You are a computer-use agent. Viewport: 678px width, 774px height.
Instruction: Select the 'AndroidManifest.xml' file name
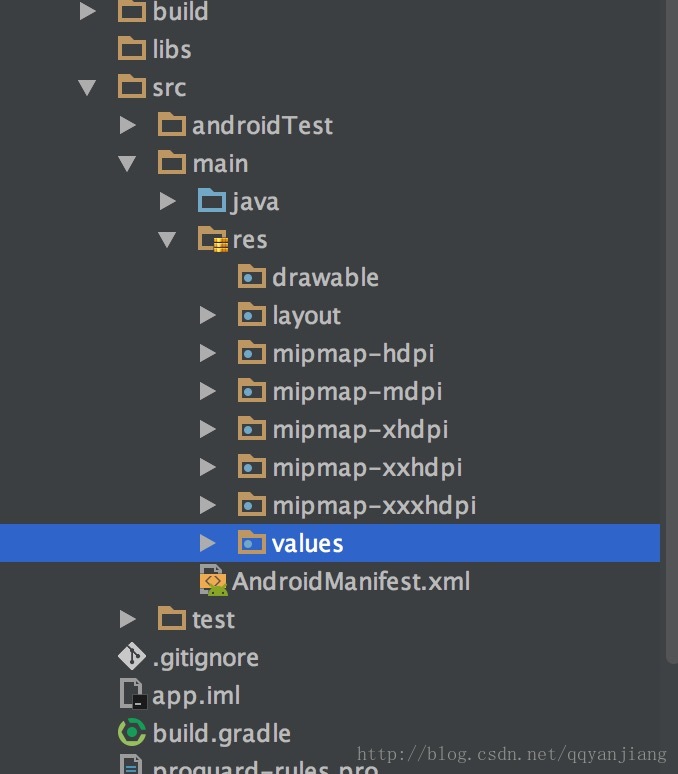click(351, 581)
